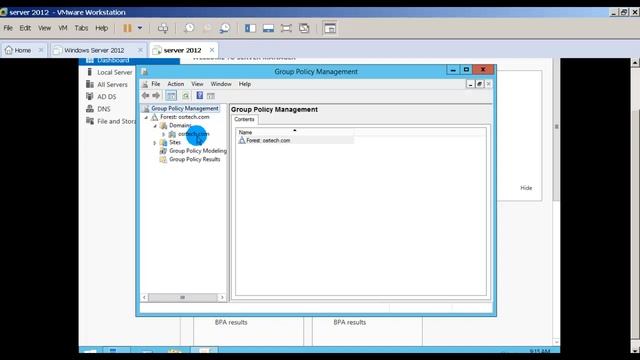Sort by the Name column header
Viewport: 640px width, 360px height.
tap(294, 132)
